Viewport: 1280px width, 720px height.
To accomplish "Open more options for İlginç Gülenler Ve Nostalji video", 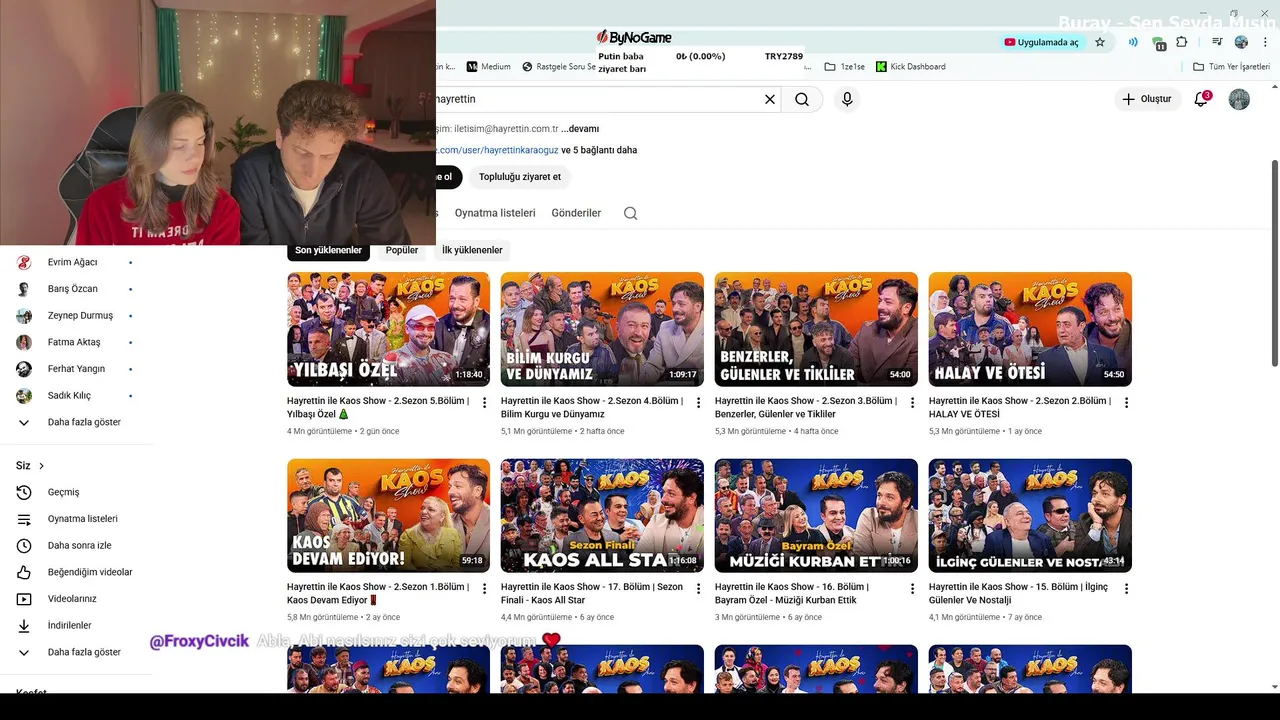I will point(1127,589).
